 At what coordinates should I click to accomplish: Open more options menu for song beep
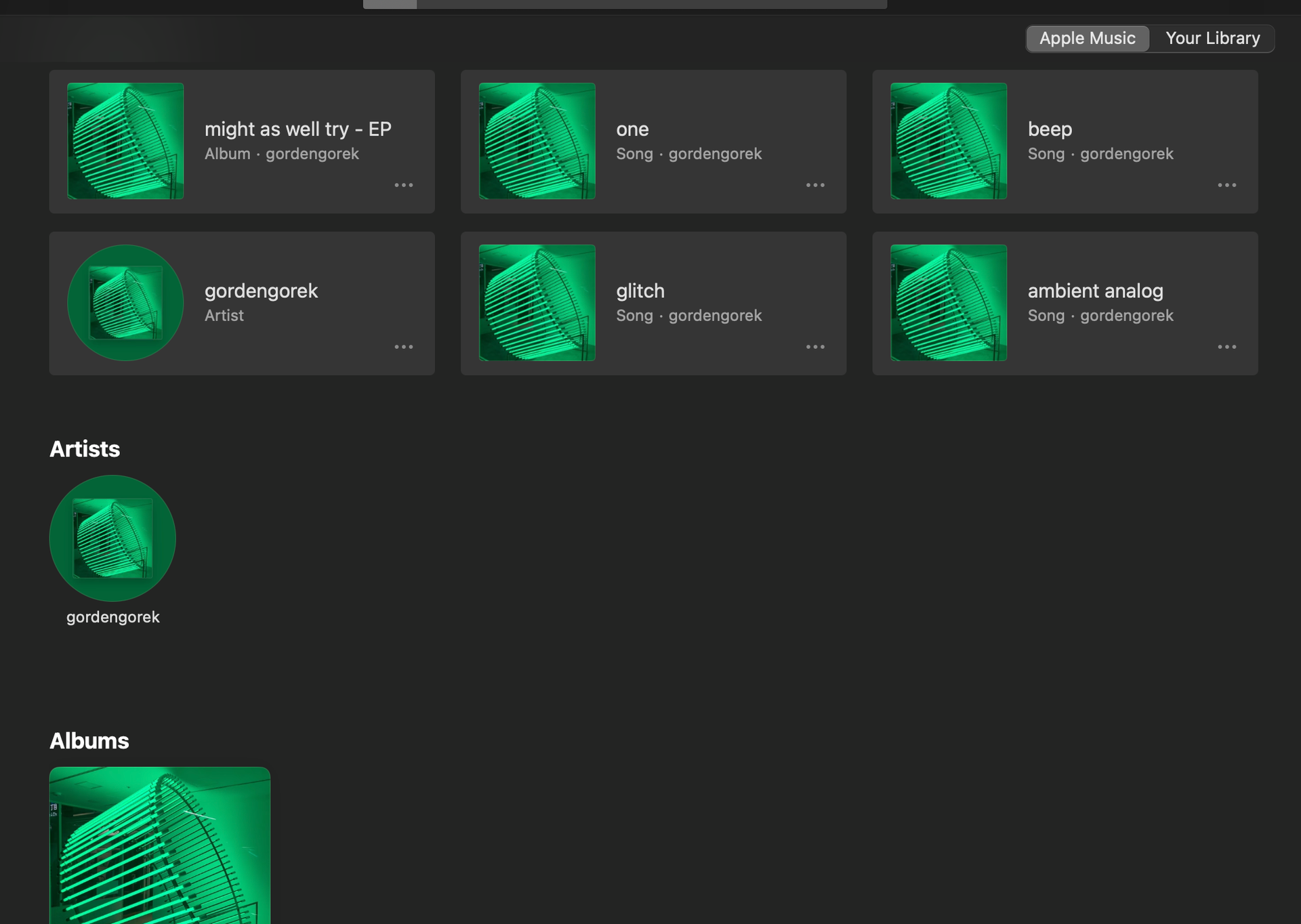pos(1226,185)
